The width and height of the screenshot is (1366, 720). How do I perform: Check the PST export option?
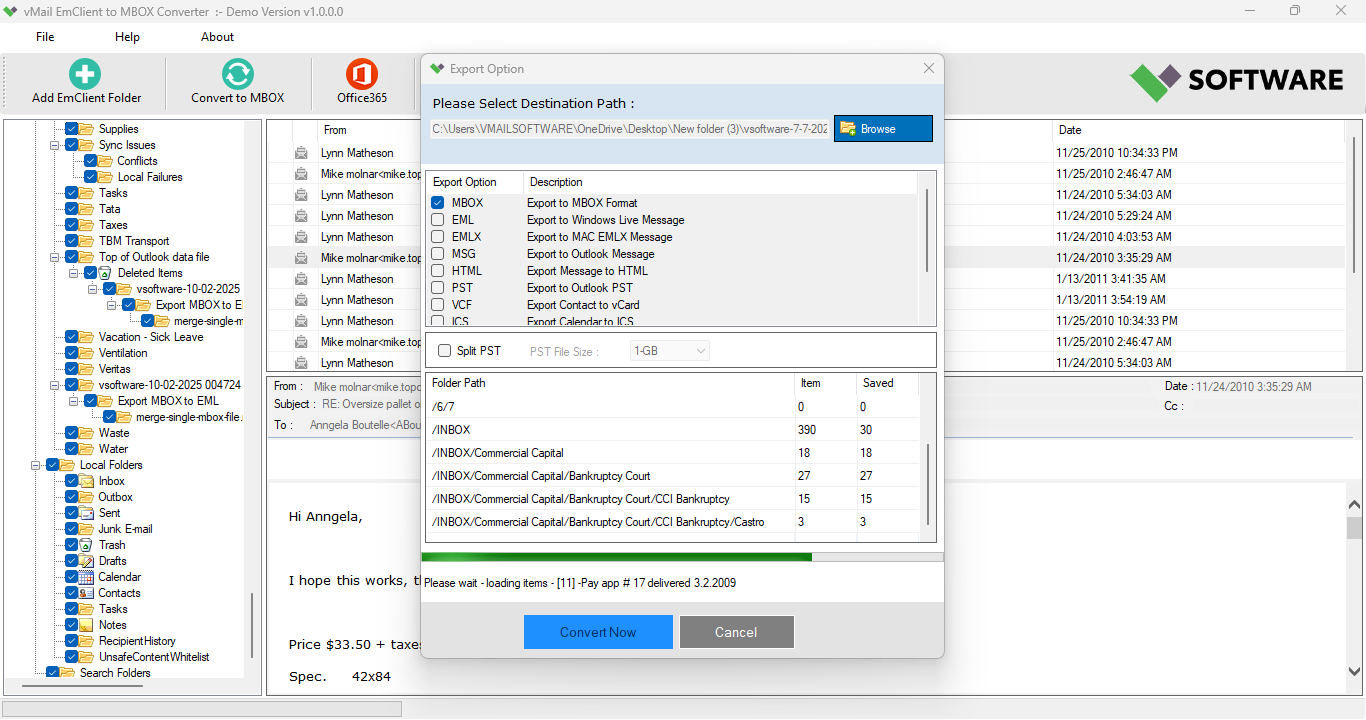(x=438, y=288)
